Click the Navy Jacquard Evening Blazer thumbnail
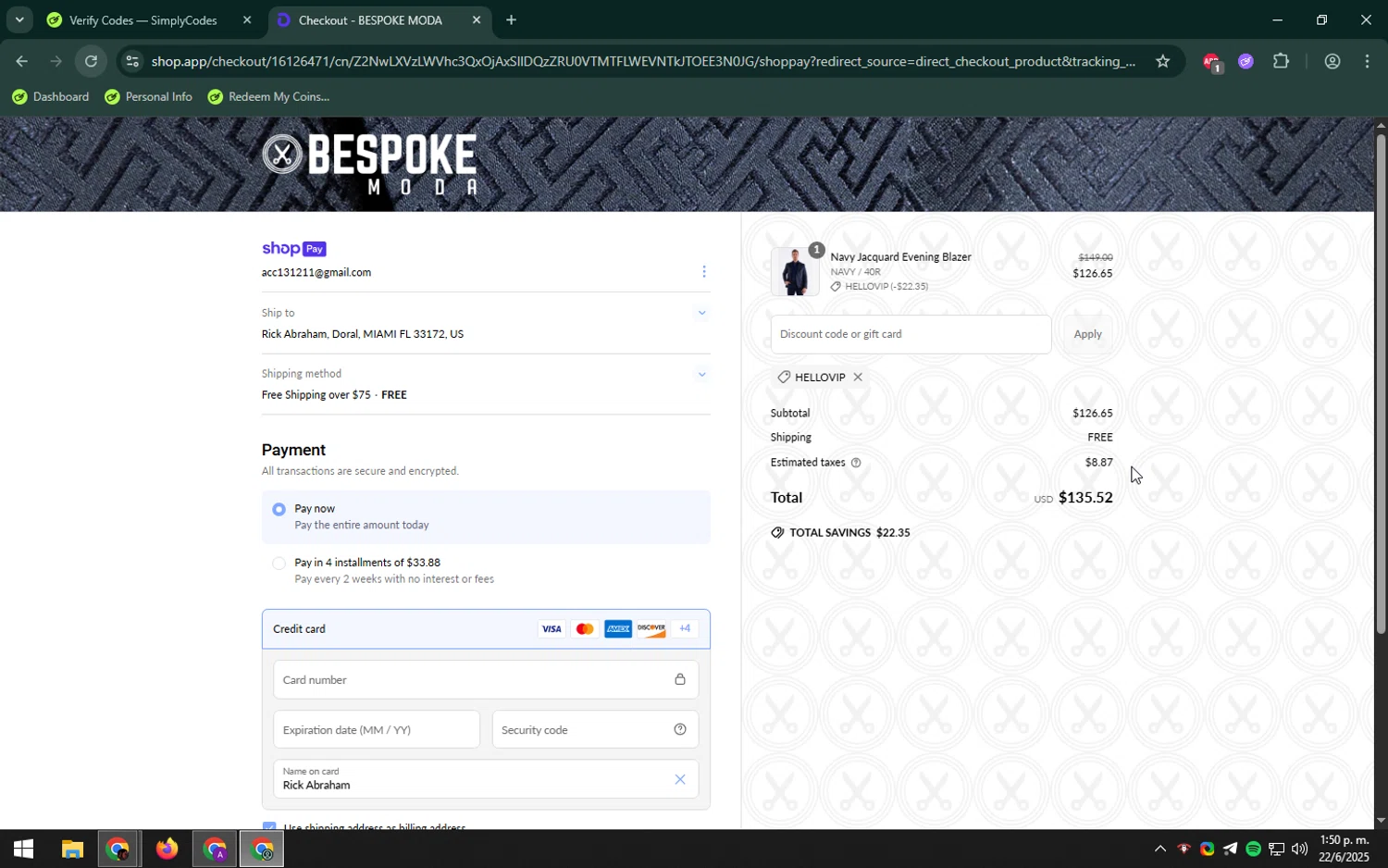Image resolution: width=1388 pixels, height=868 pixels. click(x=795, y=271)
